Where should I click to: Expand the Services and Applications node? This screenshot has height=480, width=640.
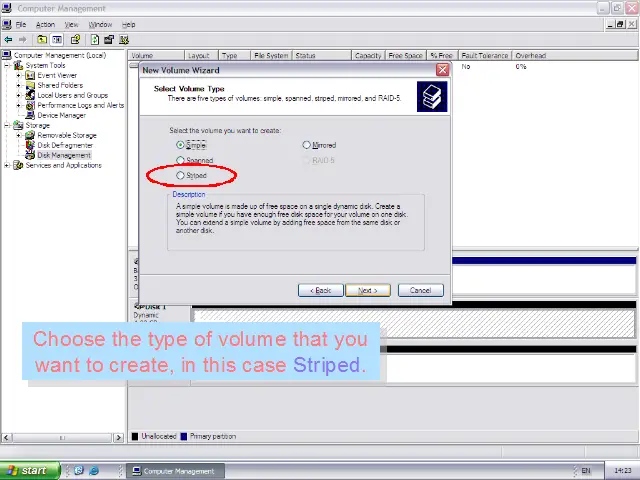[x=7, y=165]
